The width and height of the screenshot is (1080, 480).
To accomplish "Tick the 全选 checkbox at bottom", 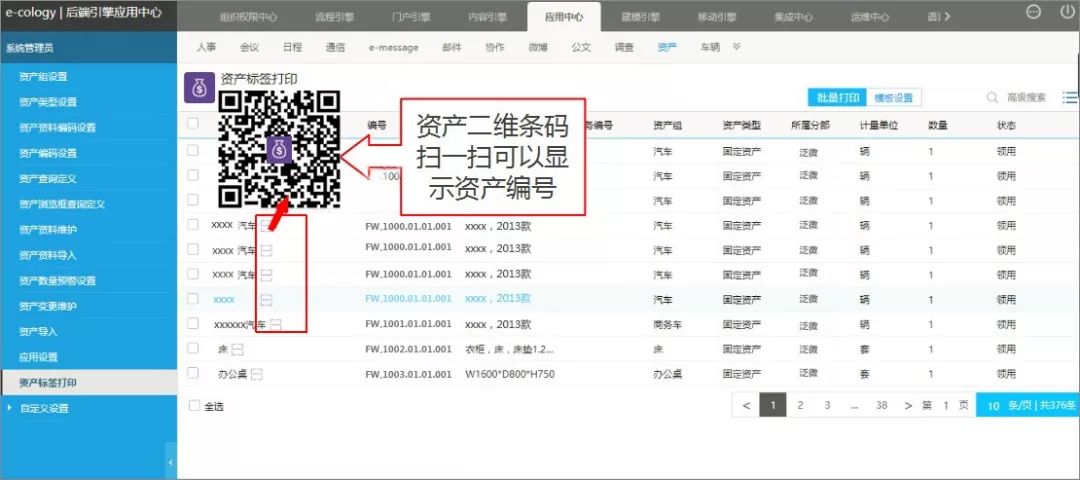I will click(194, 406).
